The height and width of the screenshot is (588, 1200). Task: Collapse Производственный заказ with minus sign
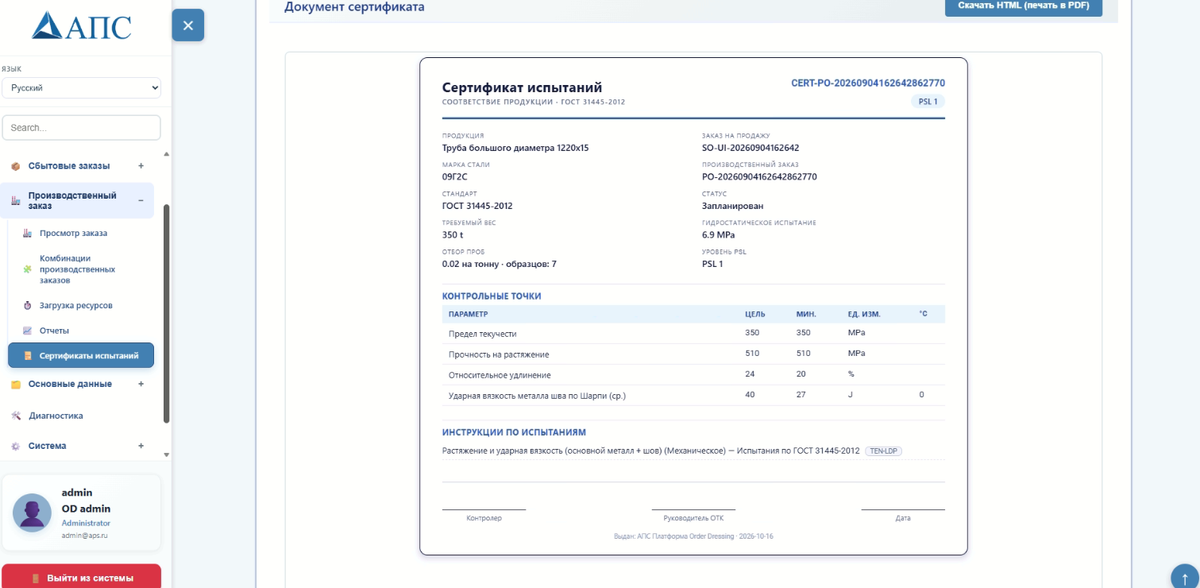click(141, 201)
